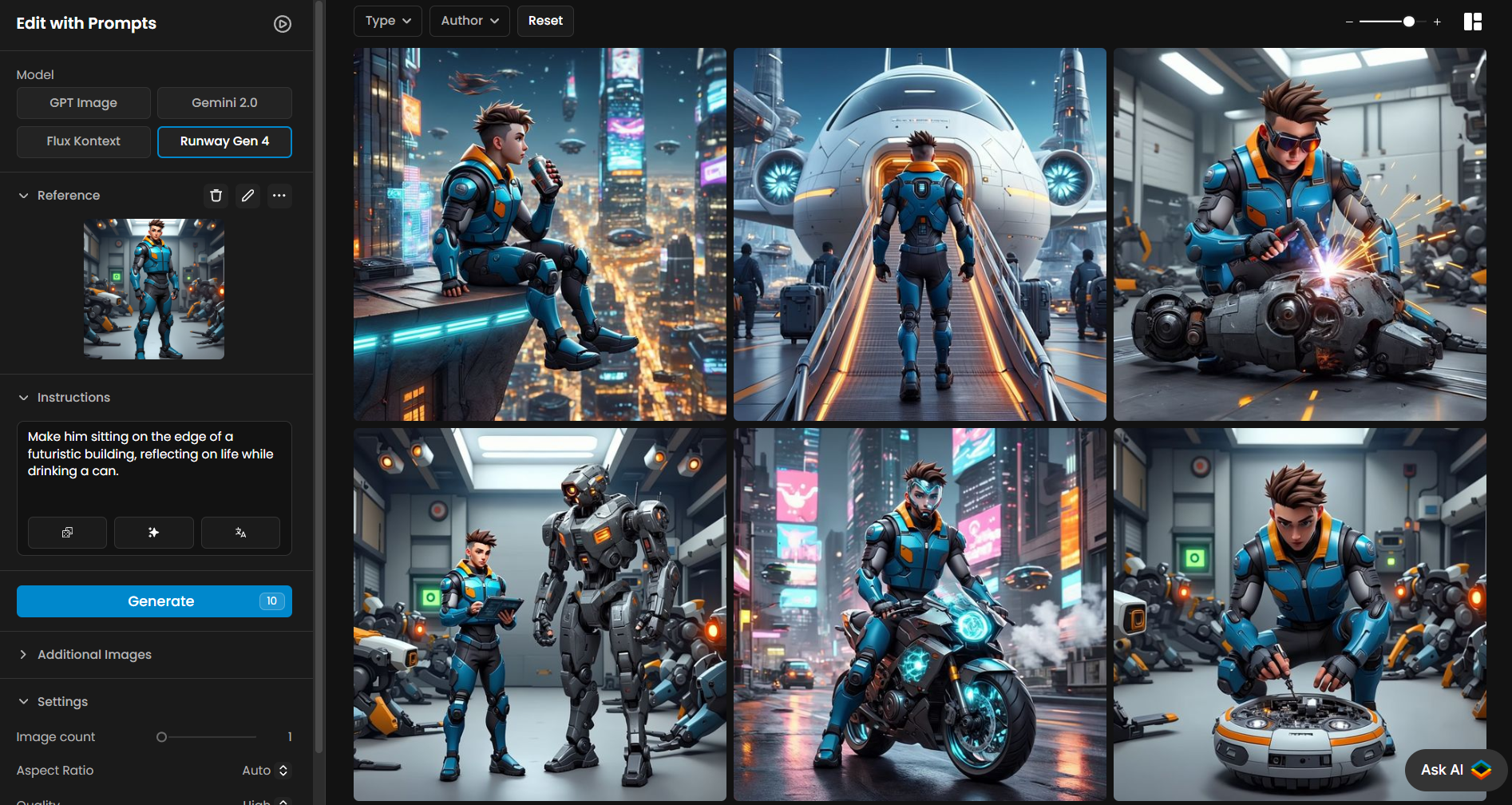Open the robot vacuum repair image

click(1300, 614)
